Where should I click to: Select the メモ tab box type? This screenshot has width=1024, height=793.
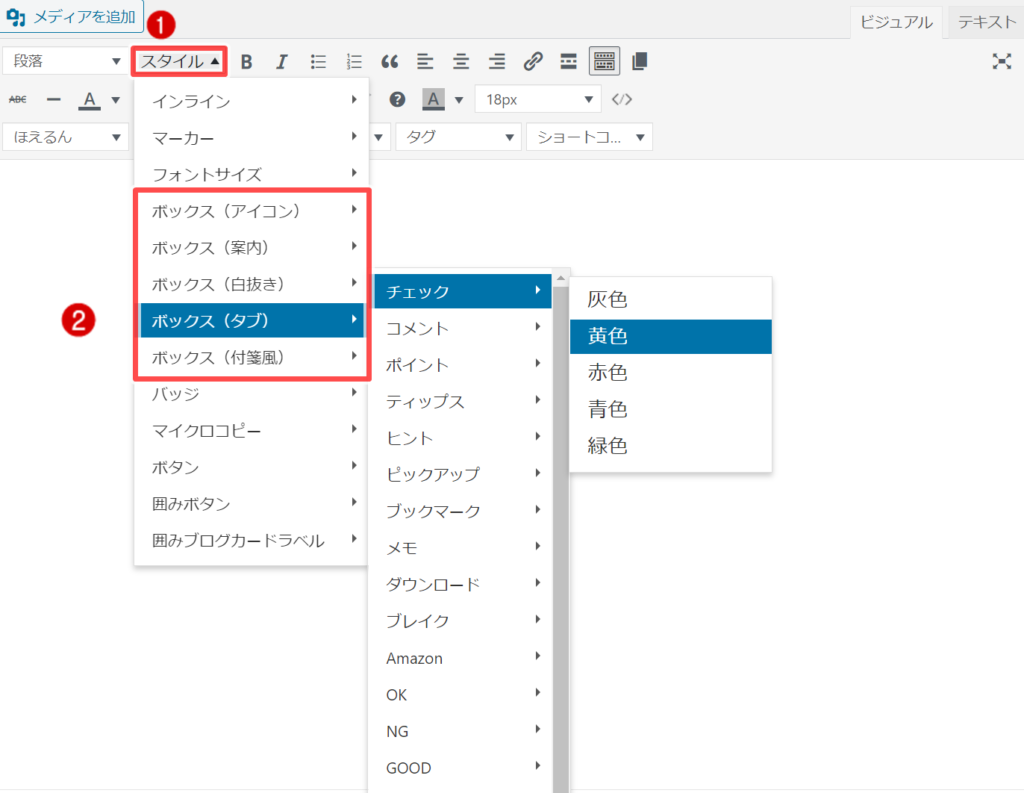[462, 547]
